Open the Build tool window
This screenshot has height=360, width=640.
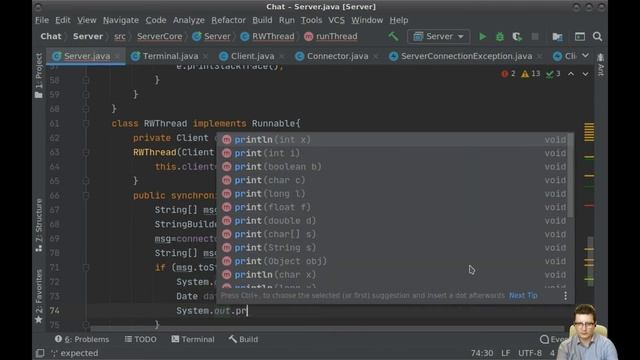coord(243,339)
